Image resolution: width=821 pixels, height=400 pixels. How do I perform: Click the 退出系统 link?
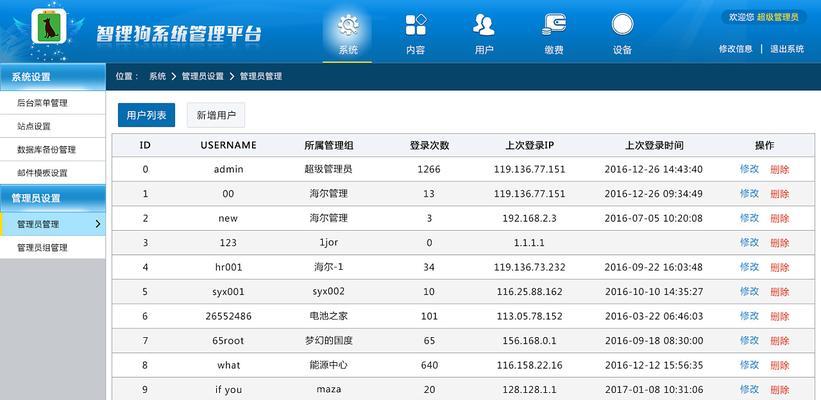(787, 49)
